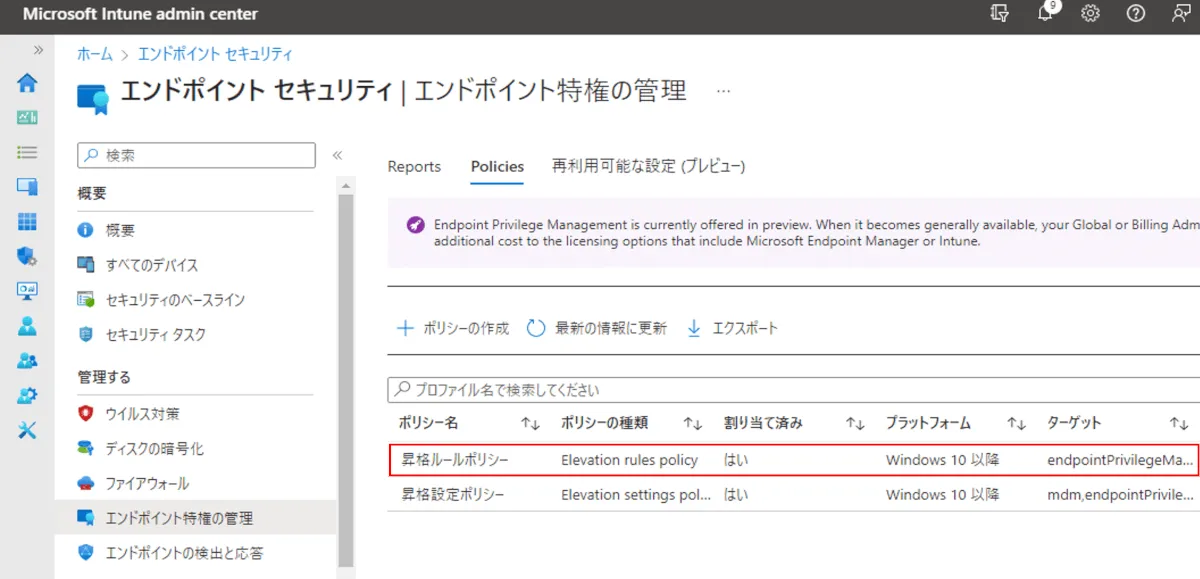
Task: Switch to the Reports tab
Action: [x=414, y=167]
